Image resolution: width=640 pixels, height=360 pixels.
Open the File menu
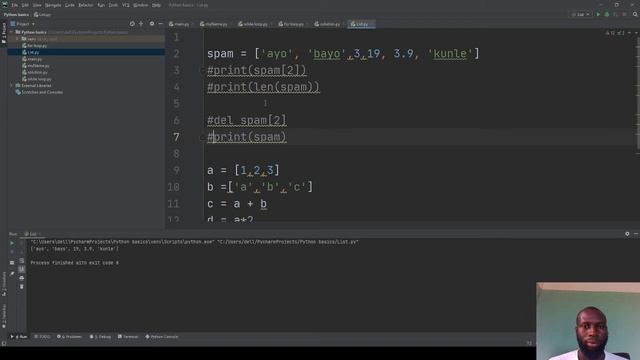tap(15, 5)
